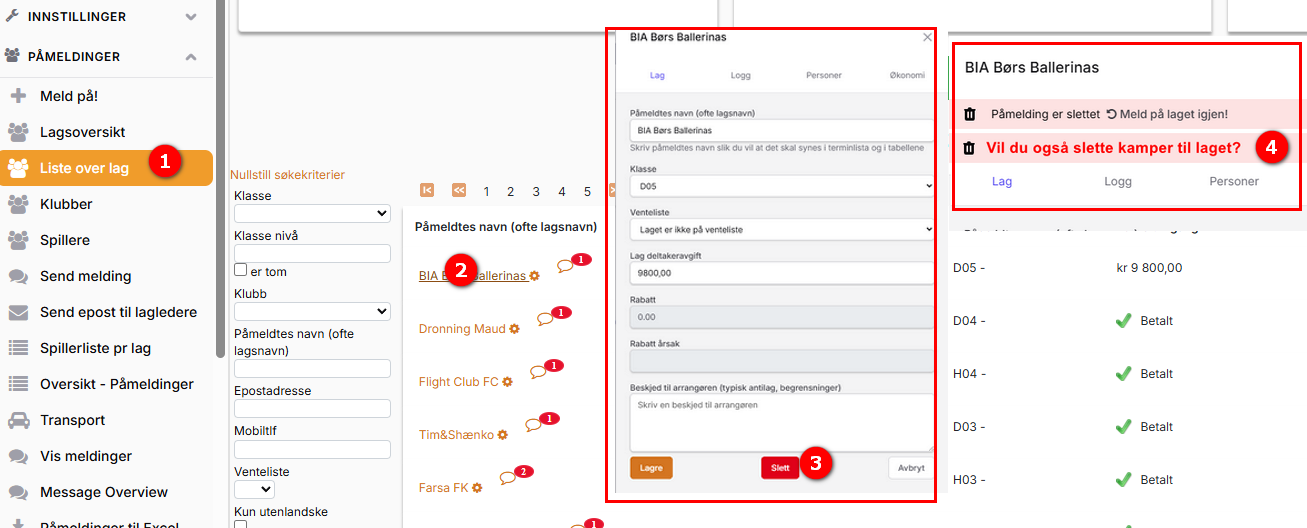Click the envelope icon for Send epost til lagledere
The image size is (1307, 528).
18,312
